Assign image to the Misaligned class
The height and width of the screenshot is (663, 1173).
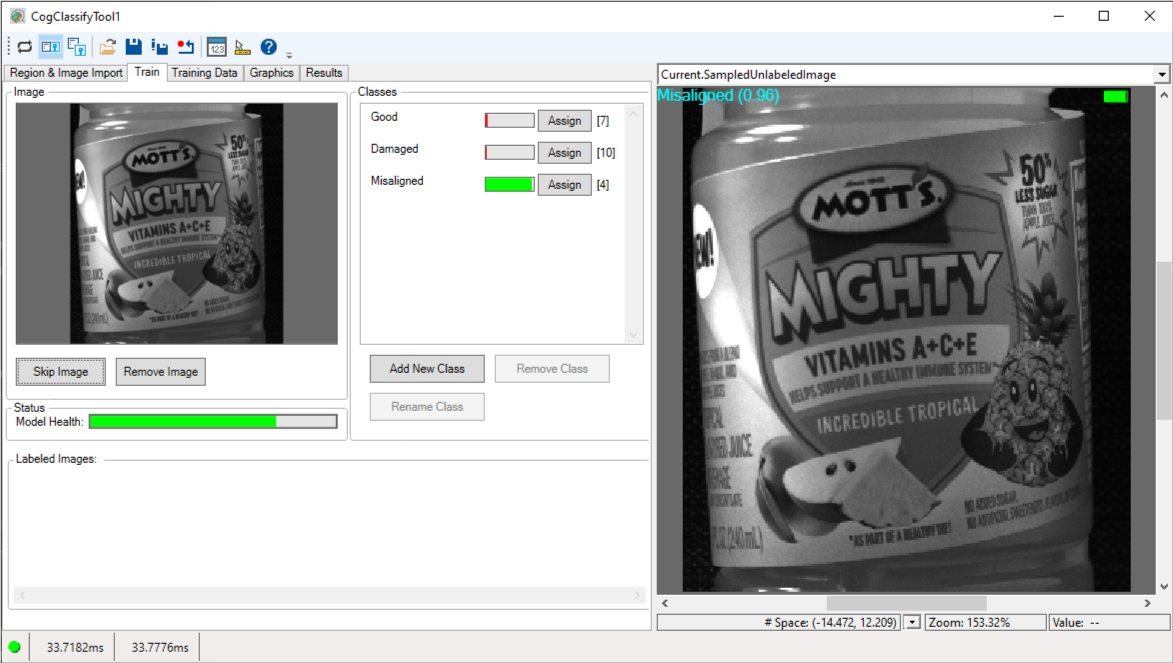click(x=564, y=185)
